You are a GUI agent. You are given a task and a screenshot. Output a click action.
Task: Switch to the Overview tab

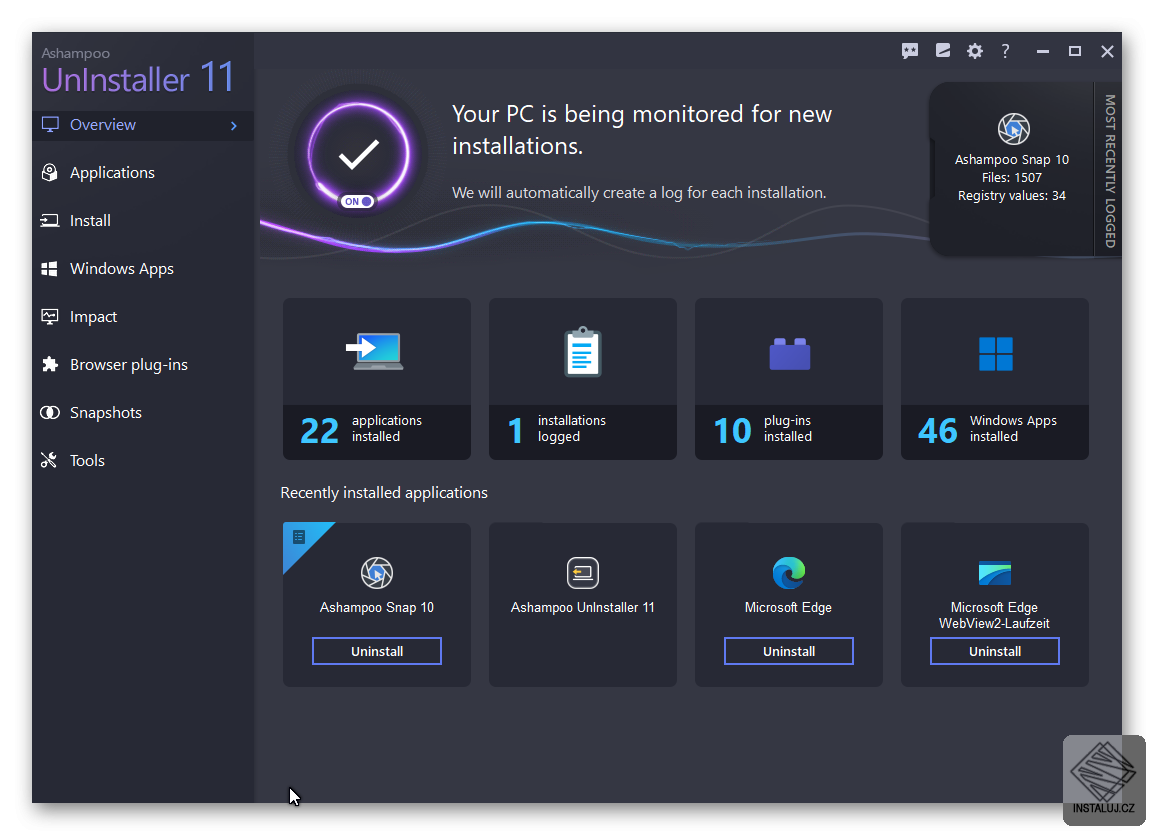(x=104, y=124)
